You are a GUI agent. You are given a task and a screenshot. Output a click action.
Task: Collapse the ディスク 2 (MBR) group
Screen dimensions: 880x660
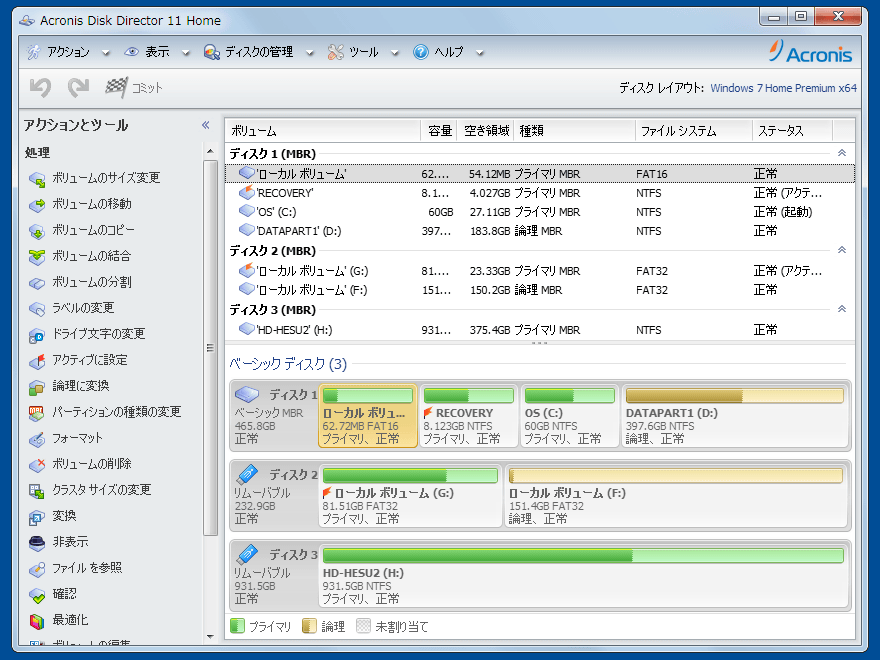click(x=842, y=250)
